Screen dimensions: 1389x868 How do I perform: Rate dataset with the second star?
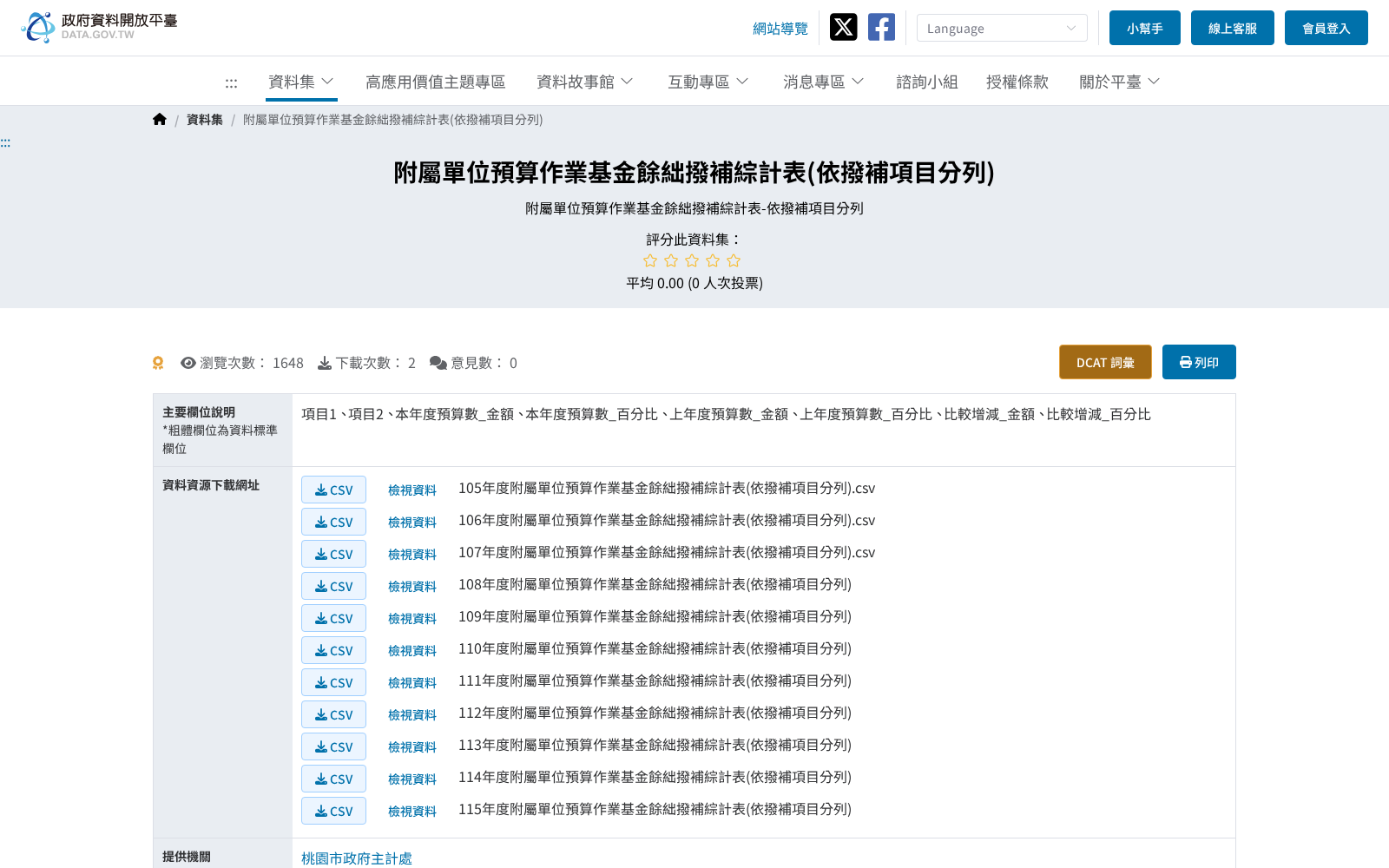click(x=671, y=260)
